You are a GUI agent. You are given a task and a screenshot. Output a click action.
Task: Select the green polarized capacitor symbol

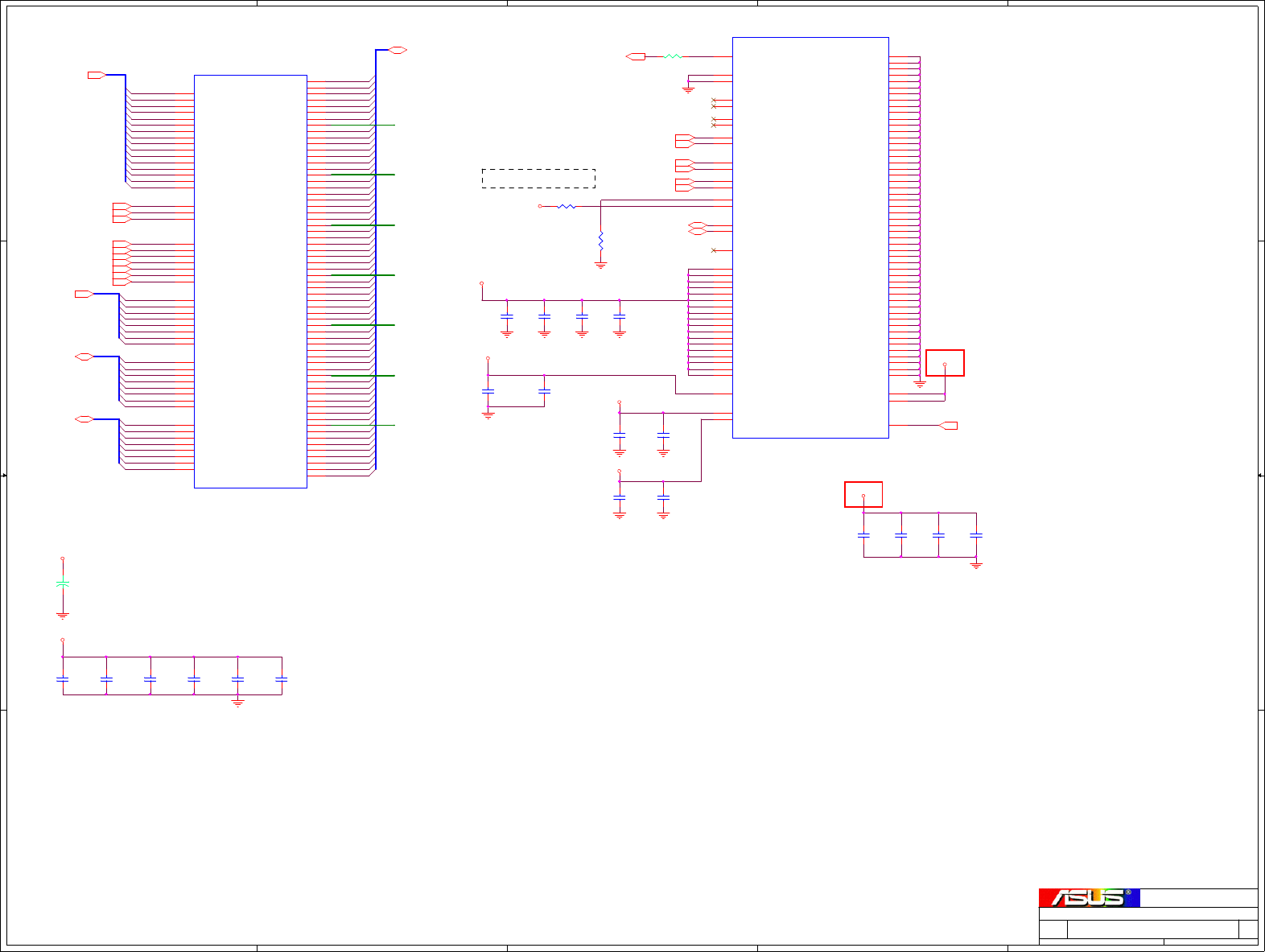63,583
